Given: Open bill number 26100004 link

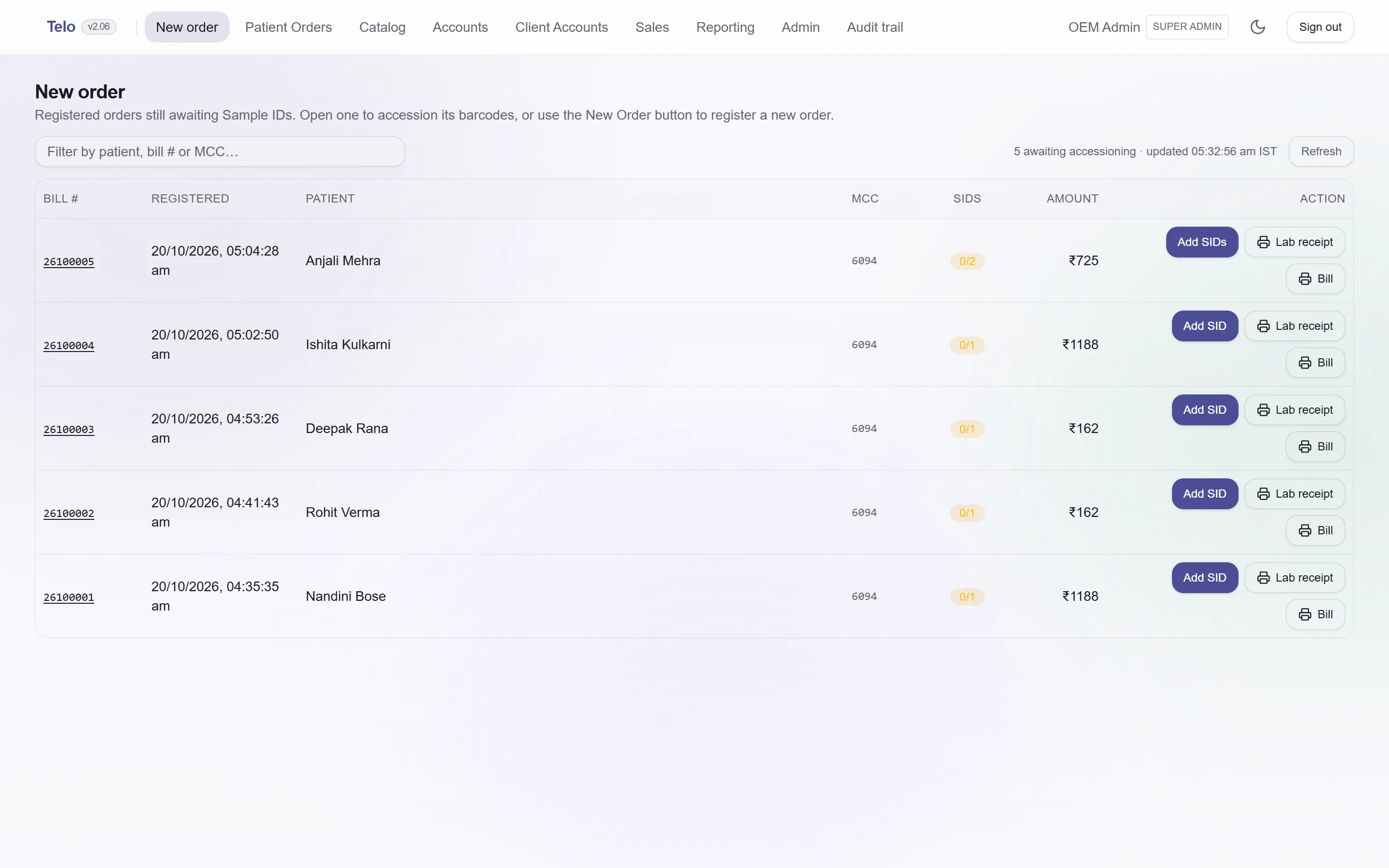Looking at the screenshot, I should point(69,346).
